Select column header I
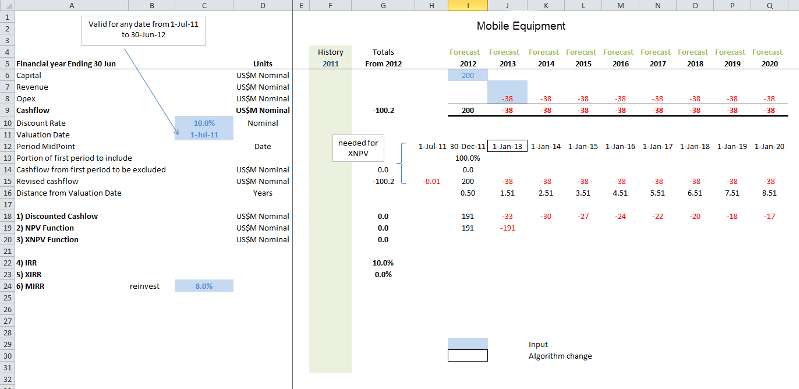Image resolution: width=799 pixels, height=389 pixels. pyautogui.click(x=468, y=6)
